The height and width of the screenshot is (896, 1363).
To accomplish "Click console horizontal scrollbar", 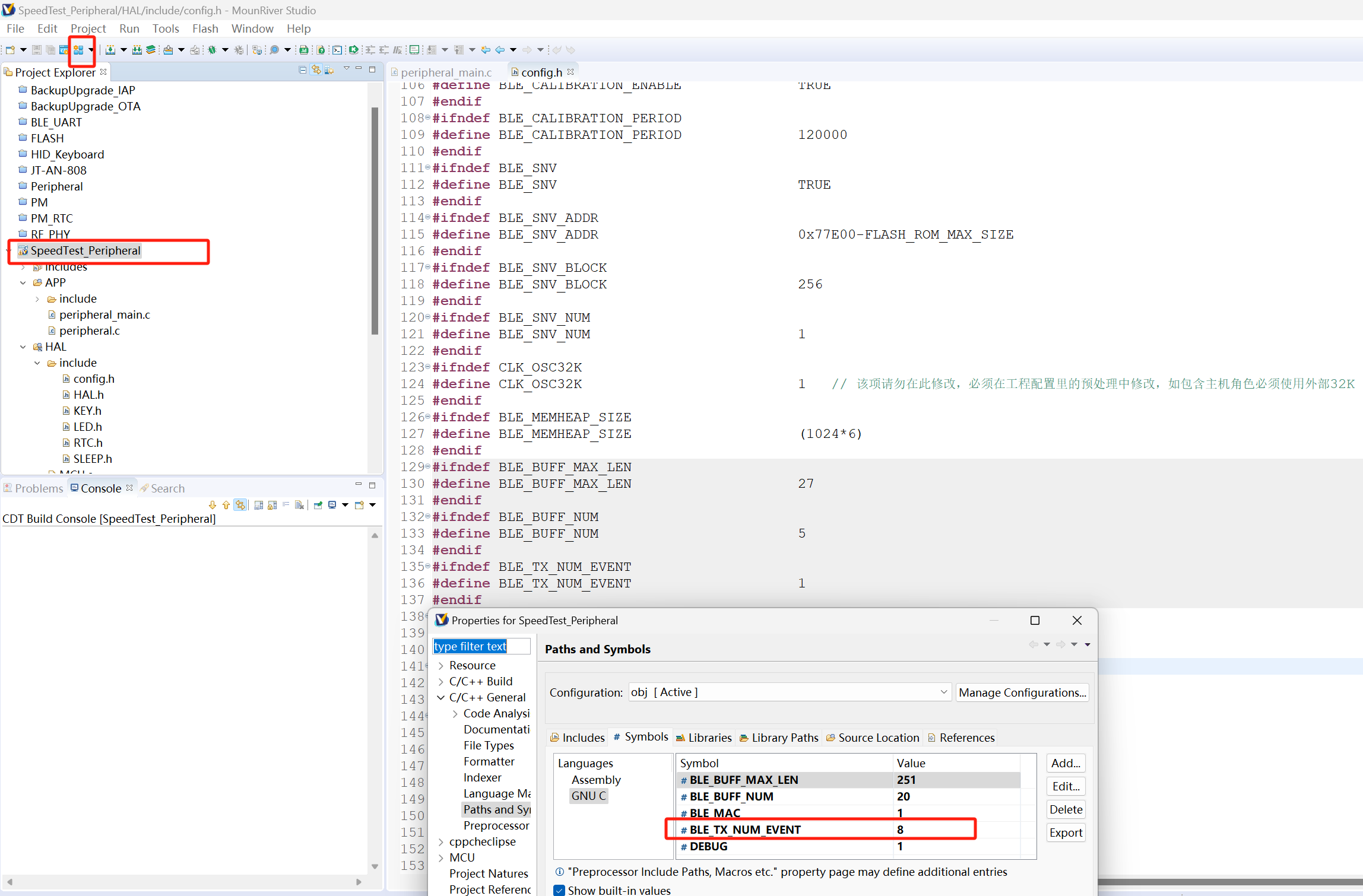I will tap(184, 882).
